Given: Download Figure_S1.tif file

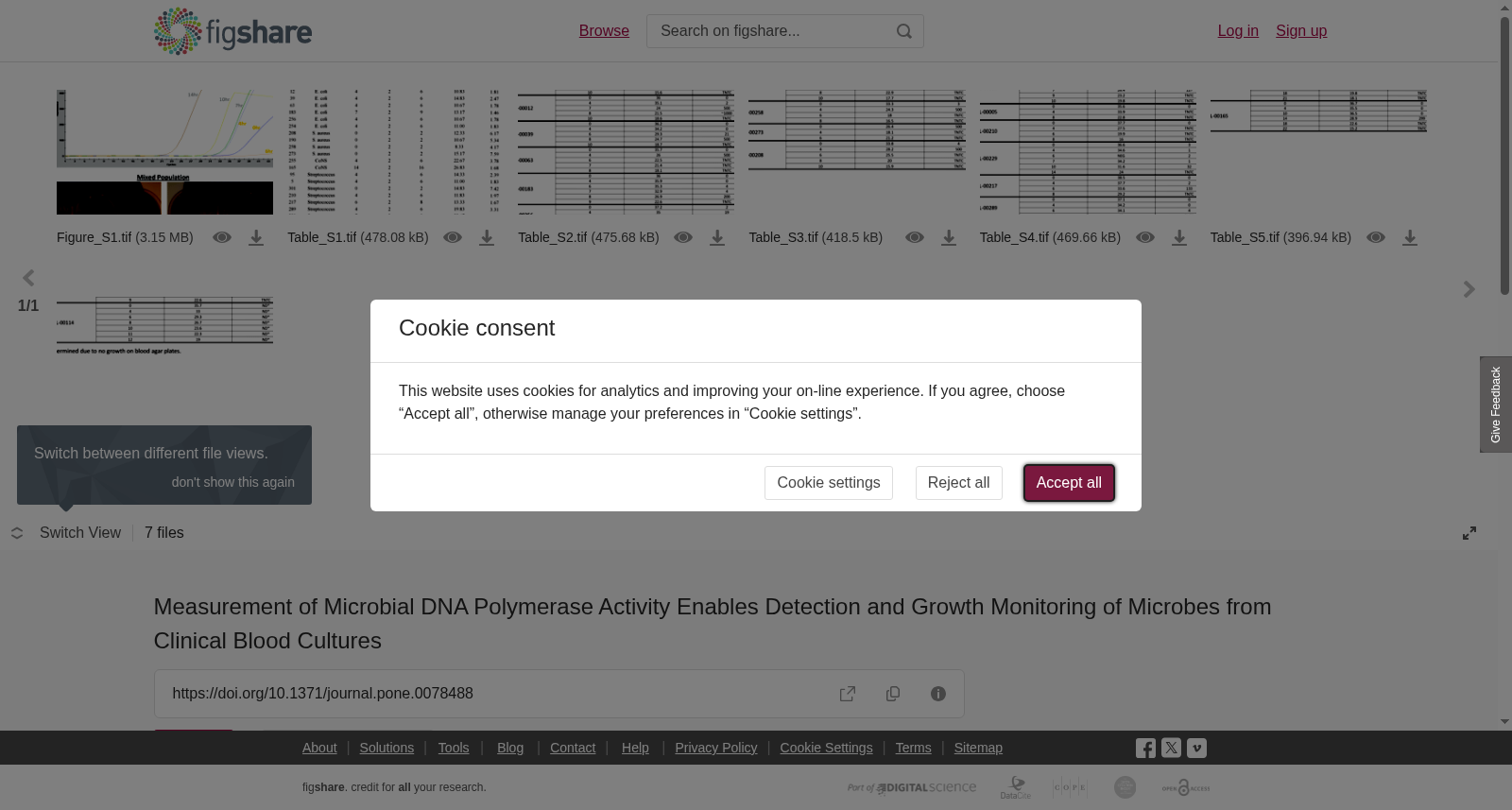Looking at the screenshot, I should tap(256, 238).
